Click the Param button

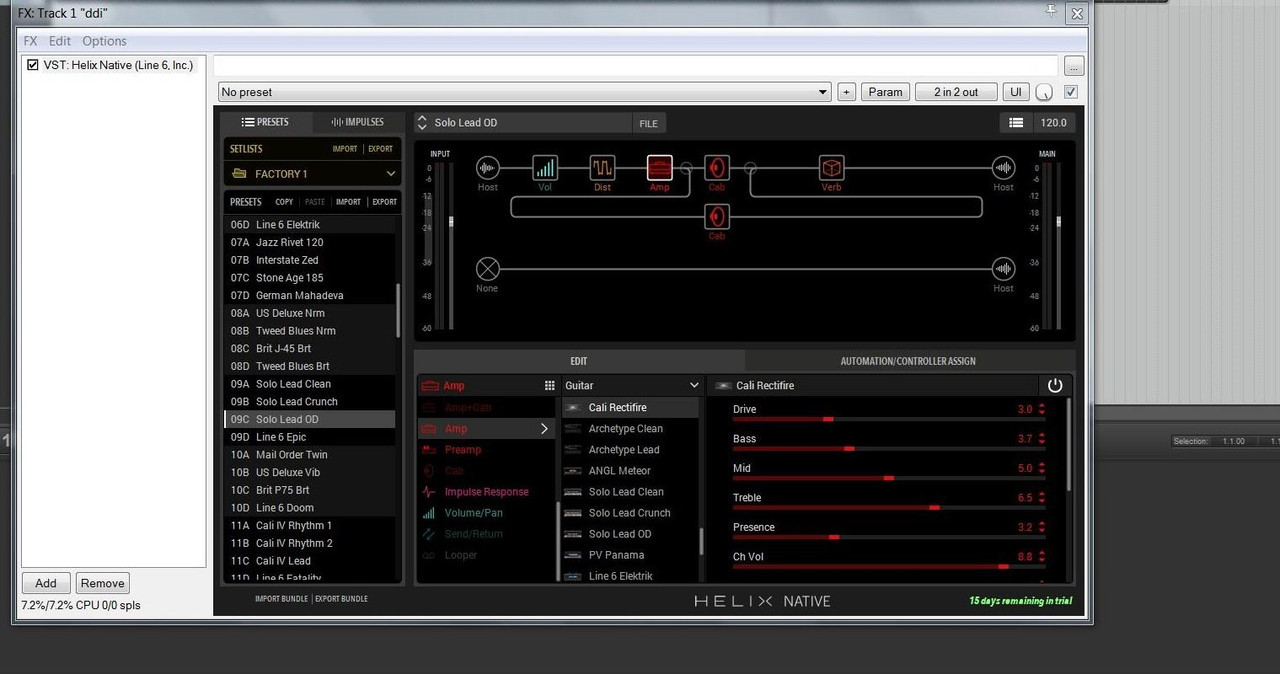885,92
